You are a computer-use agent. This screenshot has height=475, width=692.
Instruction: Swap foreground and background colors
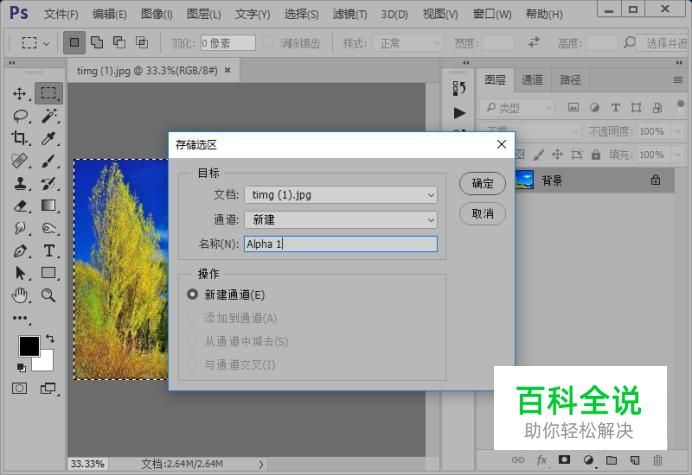(50, 339)
